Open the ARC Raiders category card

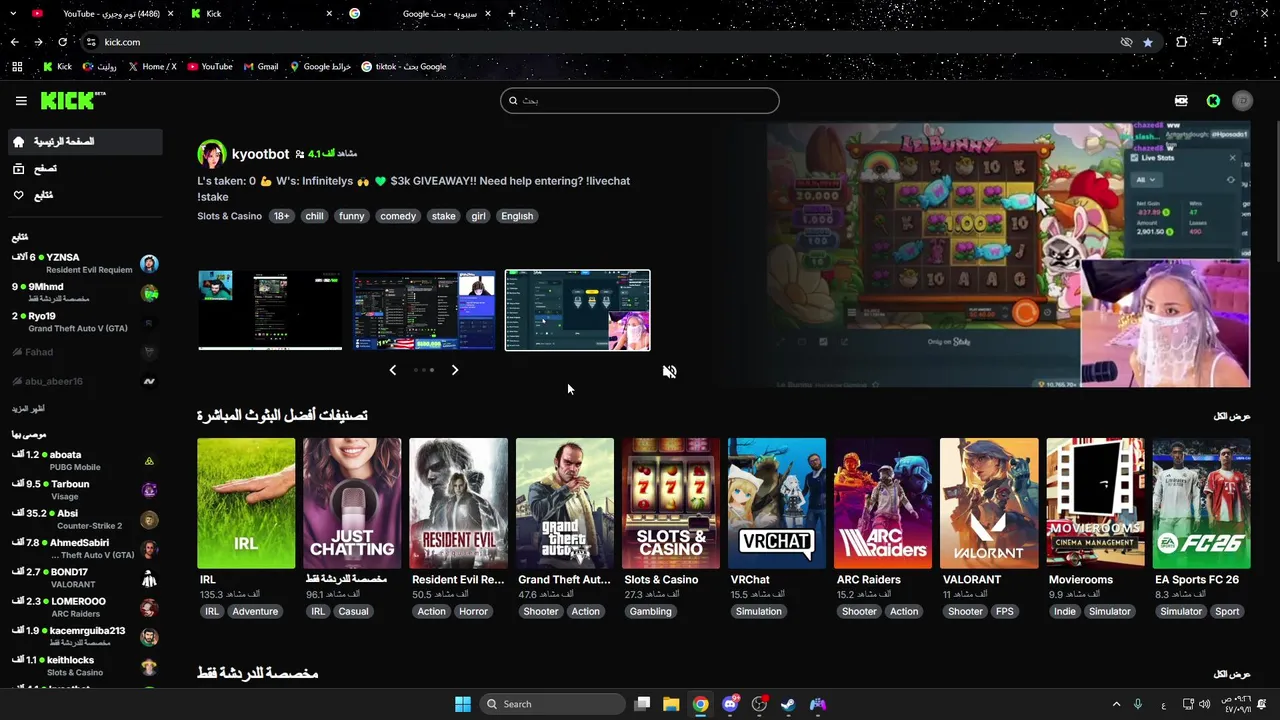click(883, 503)
